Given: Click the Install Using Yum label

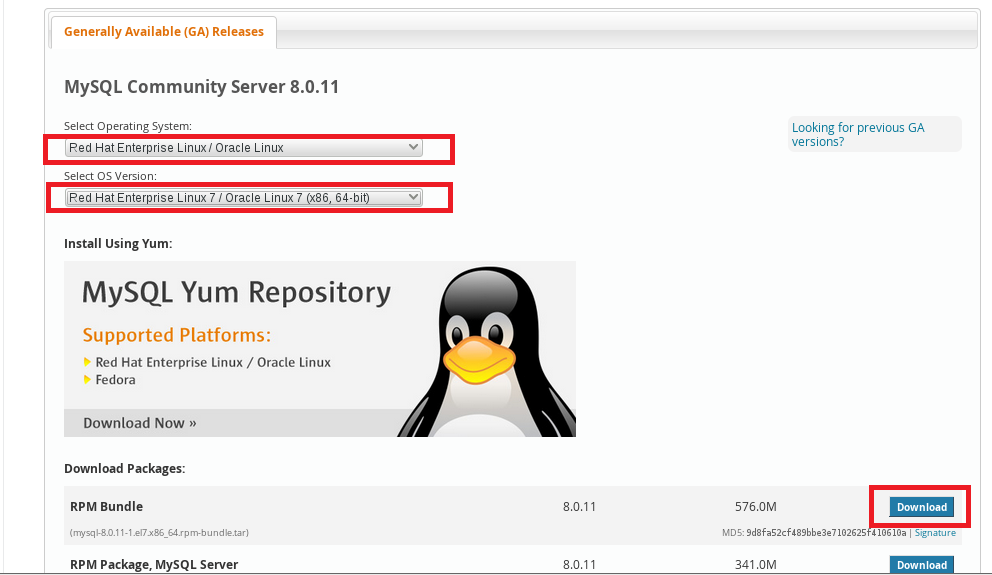Looking at the screenshot, I should coord(118,244).
